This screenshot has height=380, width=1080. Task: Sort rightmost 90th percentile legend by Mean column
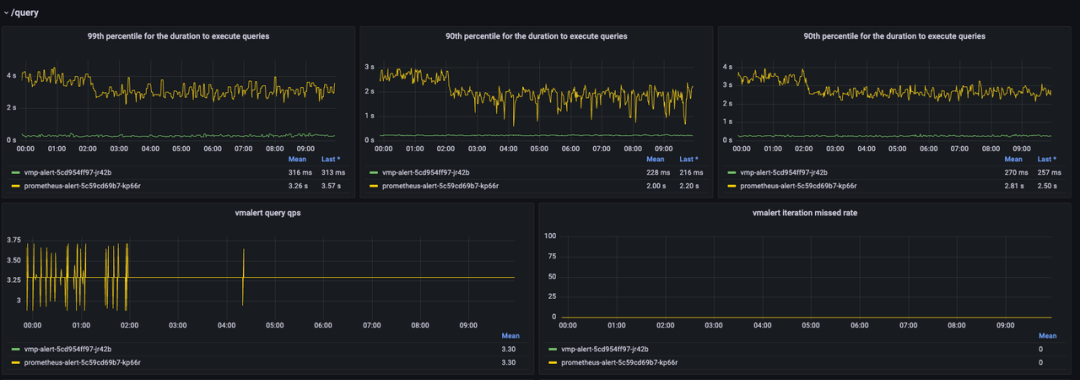tap(1013, 159)
